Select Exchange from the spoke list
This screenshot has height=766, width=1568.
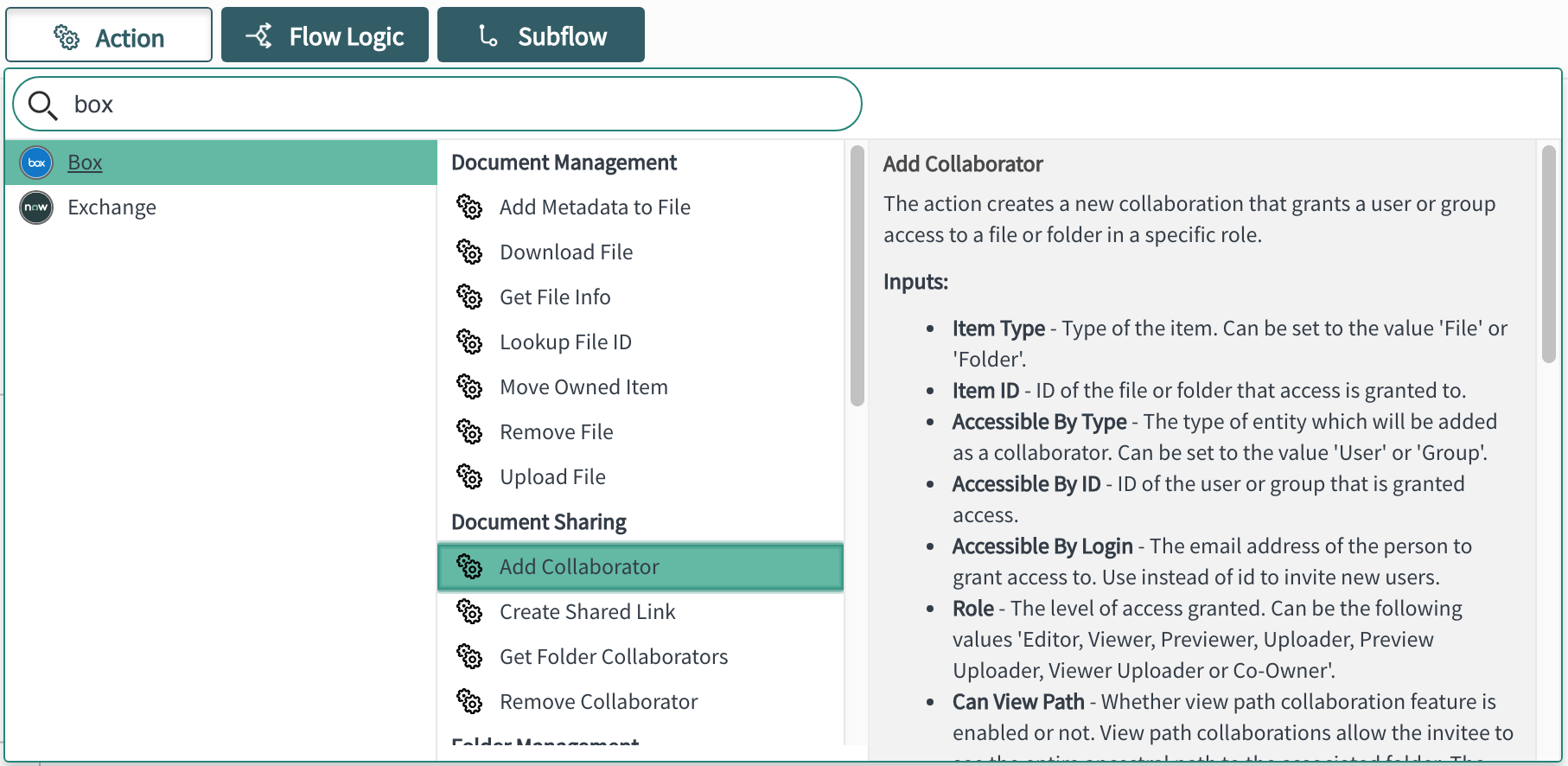pos(112,207)
